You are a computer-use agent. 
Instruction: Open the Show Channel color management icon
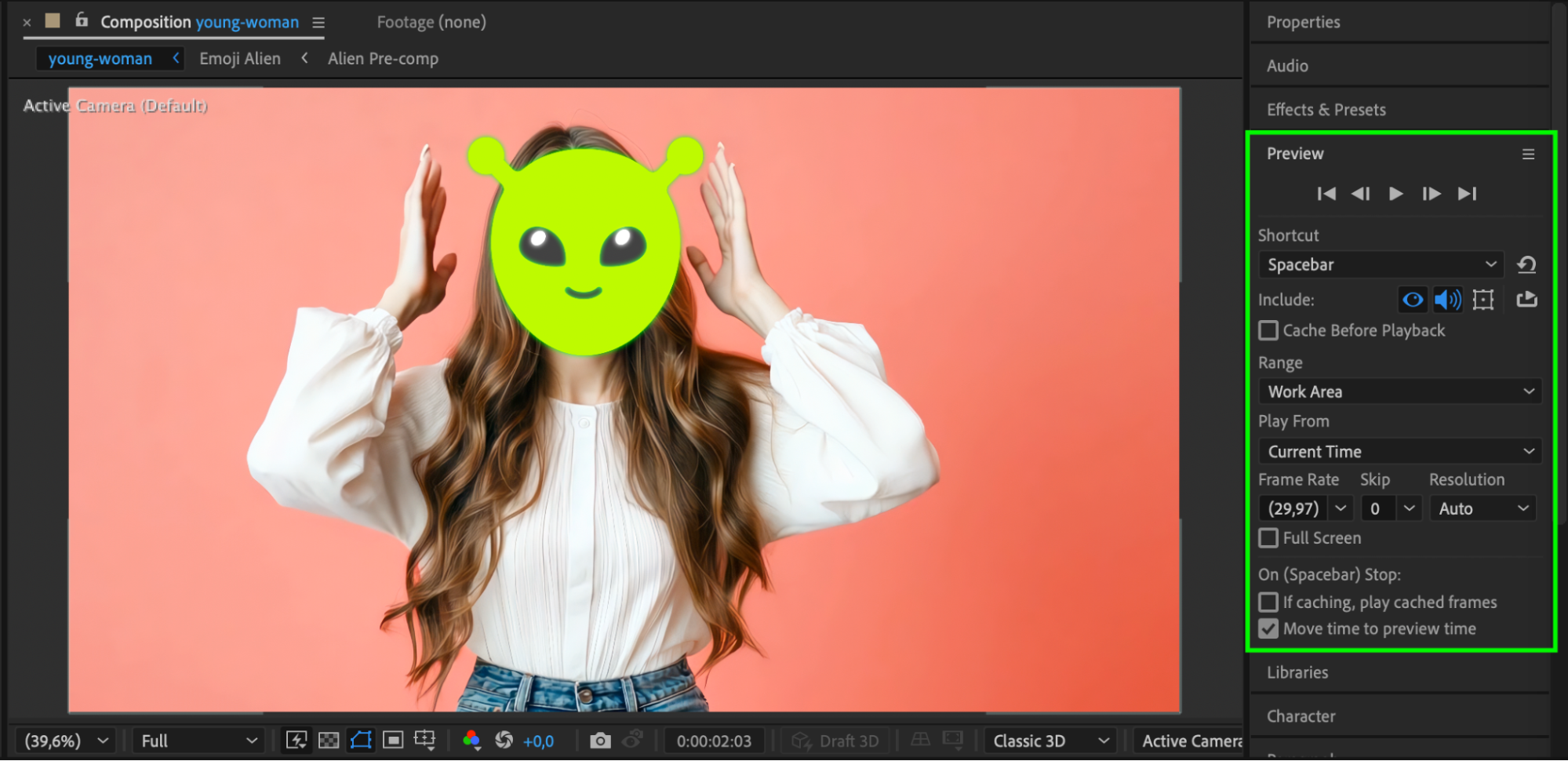pos(471,741)
